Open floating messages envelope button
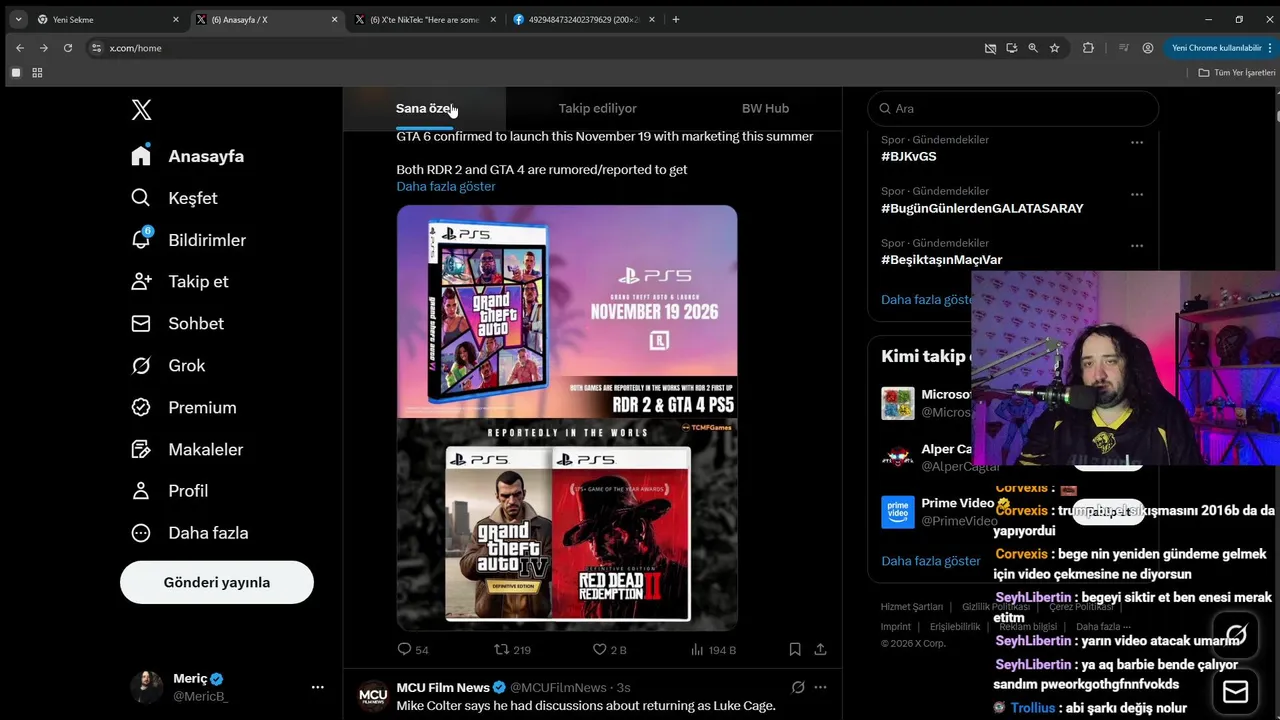This screenshot has width=1280, height=720. tap(1236, 692)
